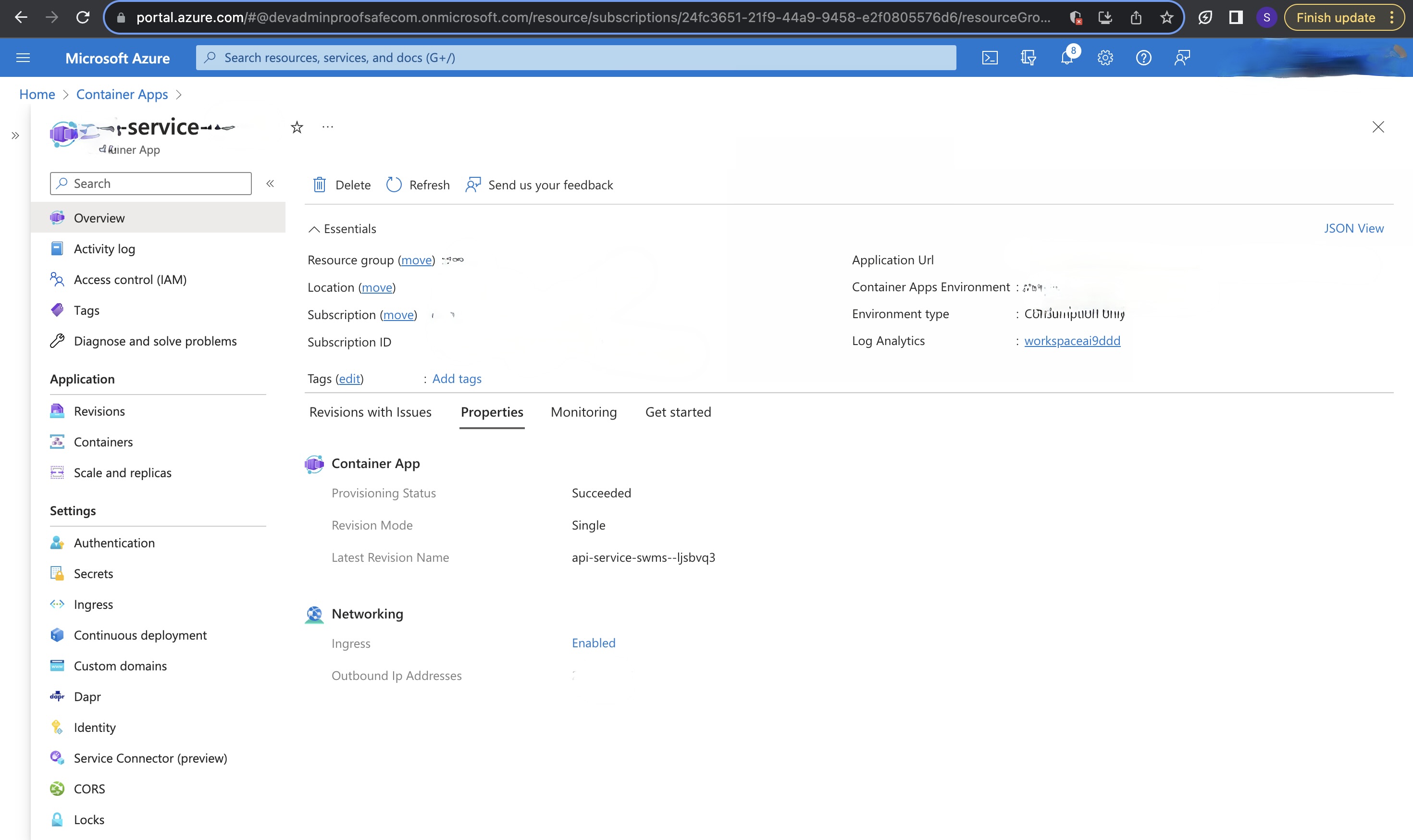Open Secrets in the Settings section

[93, 573]
